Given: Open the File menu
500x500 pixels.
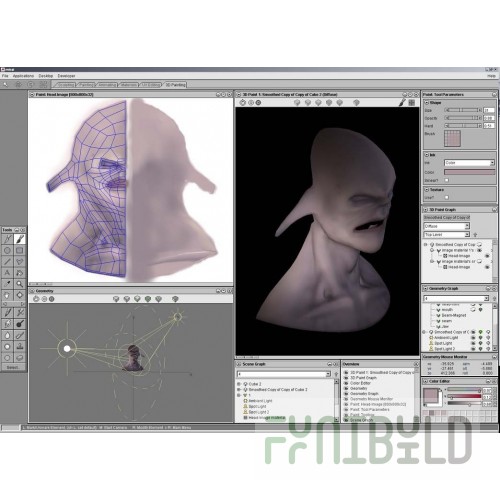Looking at the screenshot, I should click(x=5, y=76).
